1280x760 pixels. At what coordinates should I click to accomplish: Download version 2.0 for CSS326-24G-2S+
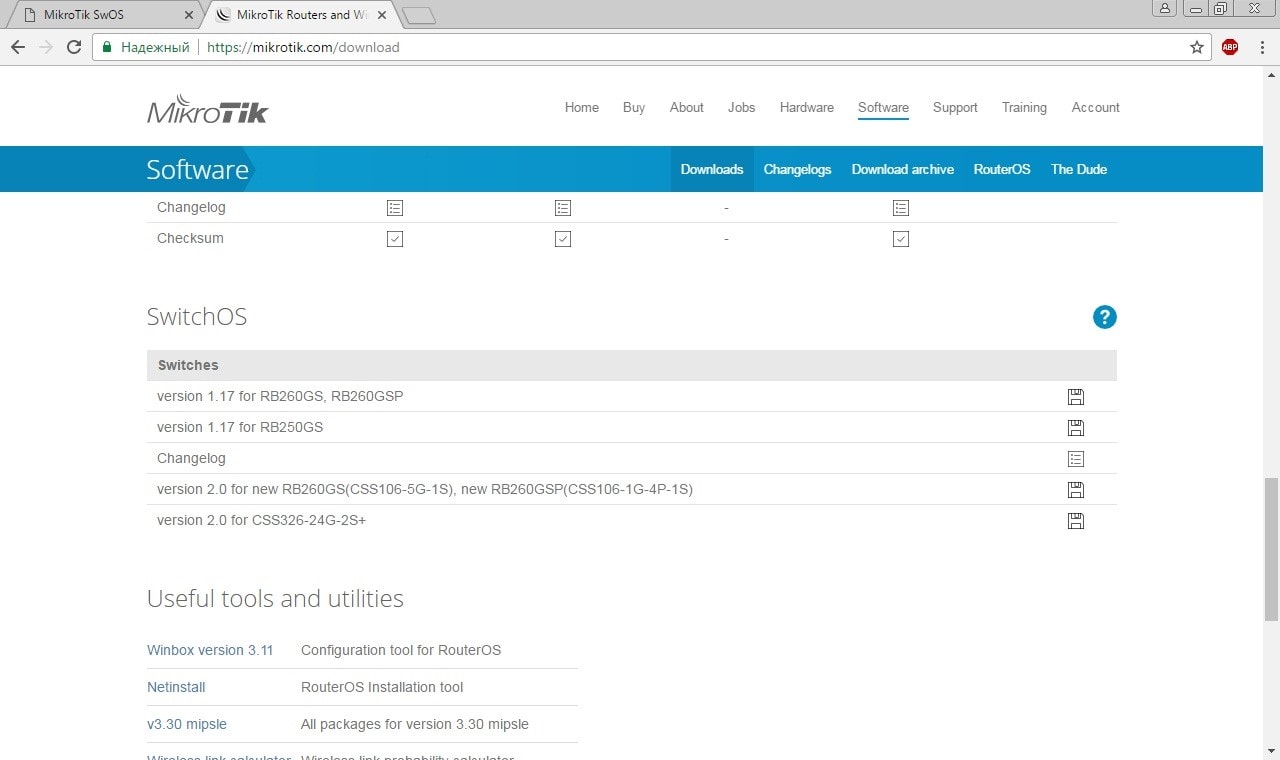point(1075,521)
